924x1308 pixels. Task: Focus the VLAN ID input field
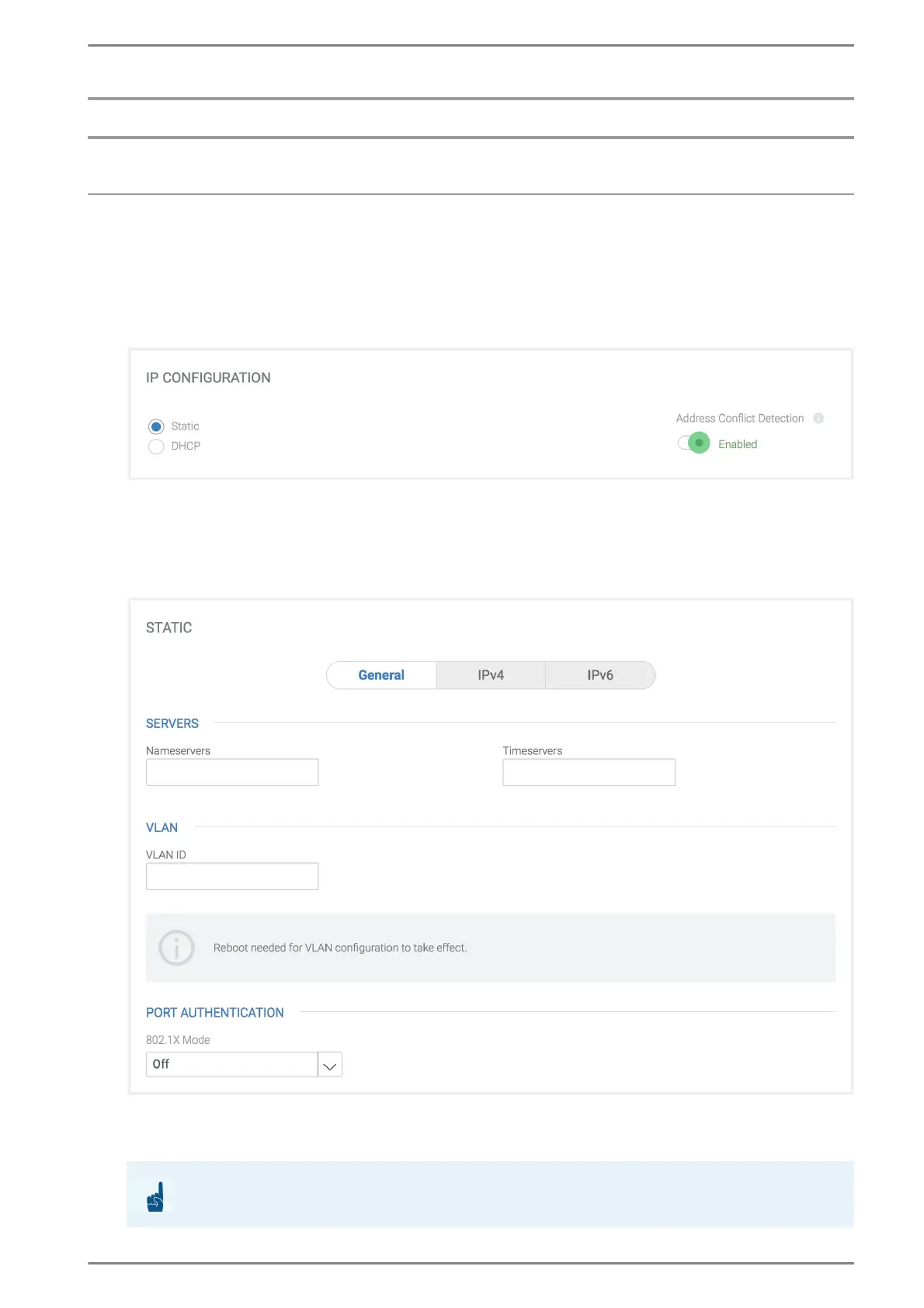(x=232, y=877)
